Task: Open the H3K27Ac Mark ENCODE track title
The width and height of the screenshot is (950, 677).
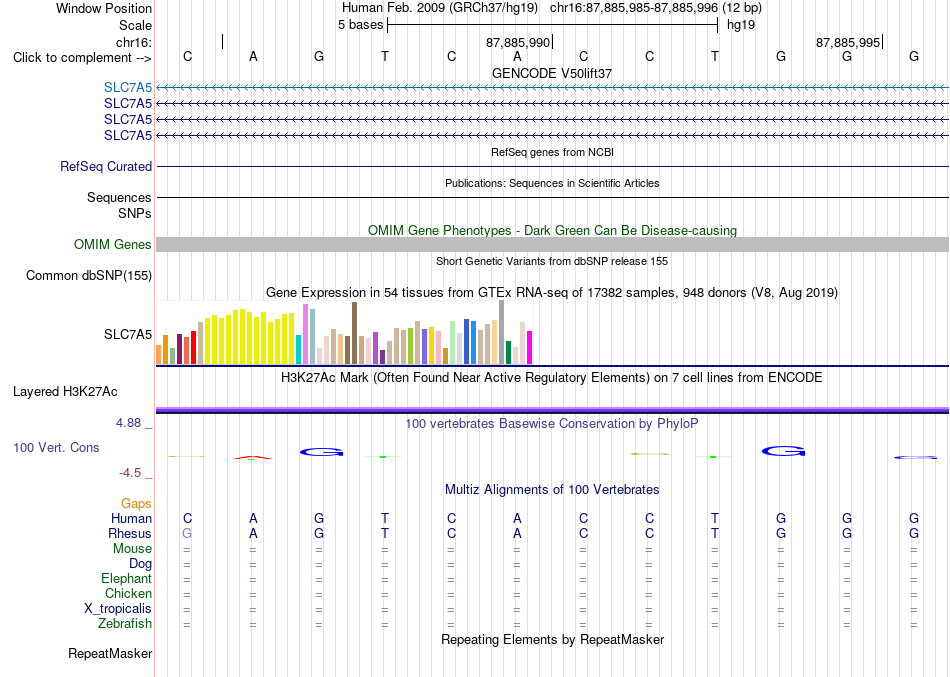Action: tap(552, 378)
